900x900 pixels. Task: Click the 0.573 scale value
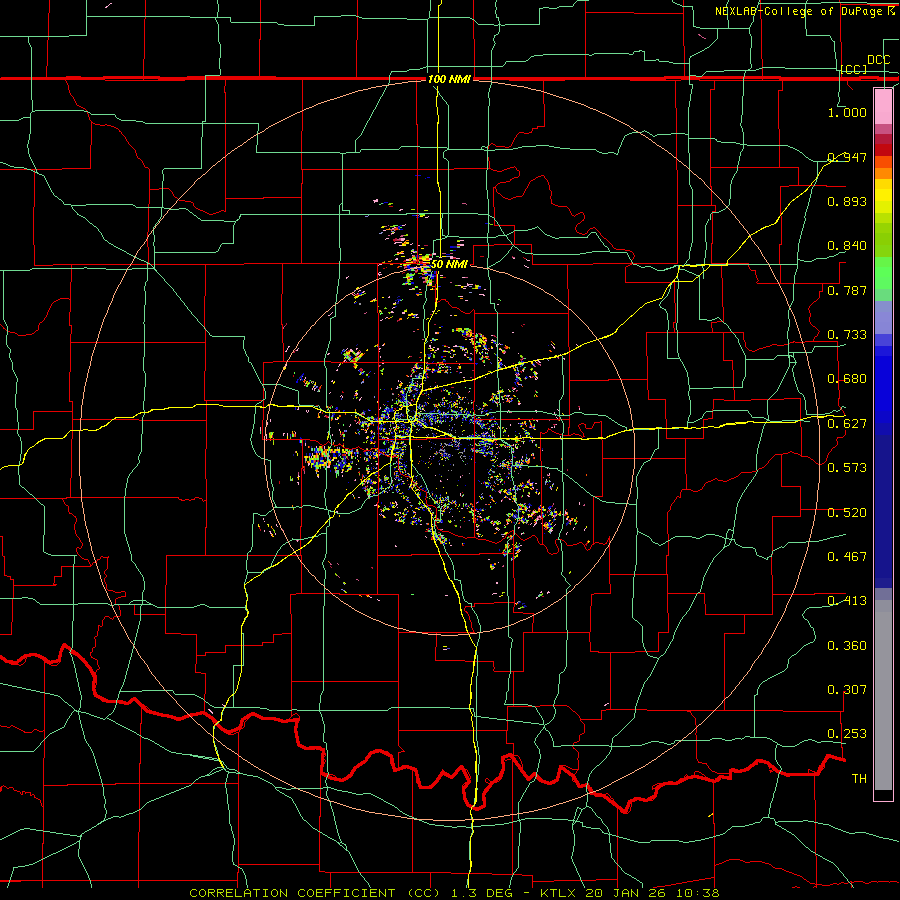point(847,468)
